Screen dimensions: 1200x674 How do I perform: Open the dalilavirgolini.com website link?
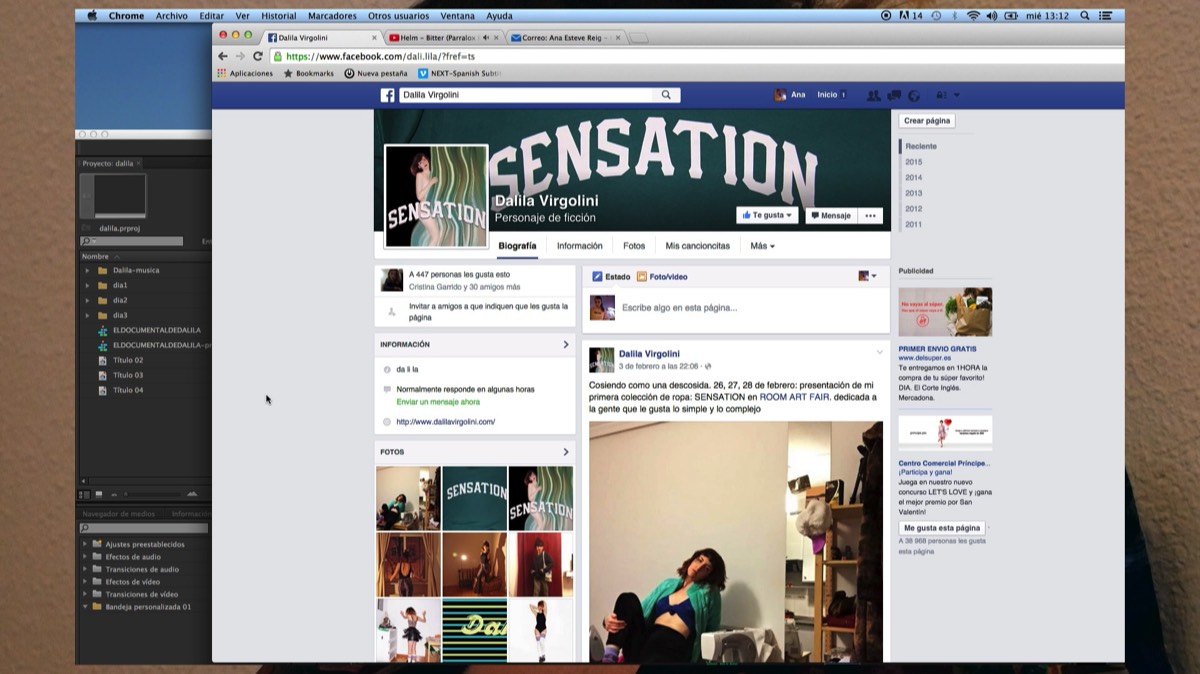[x=445, y=422]
